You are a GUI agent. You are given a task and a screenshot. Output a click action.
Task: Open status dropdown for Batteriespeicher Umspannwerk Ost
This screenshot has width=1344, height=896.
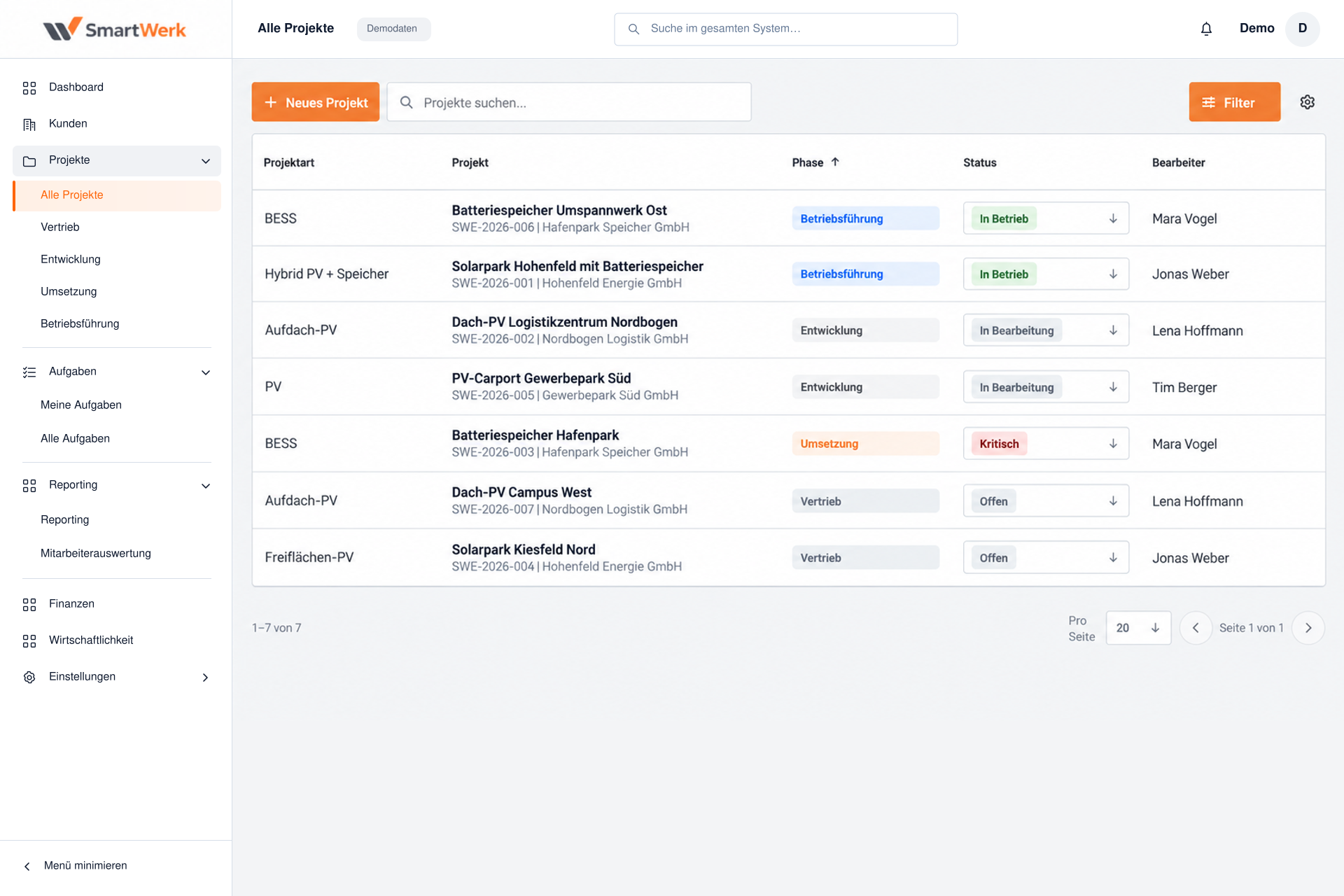click(x=1046, y=218)
